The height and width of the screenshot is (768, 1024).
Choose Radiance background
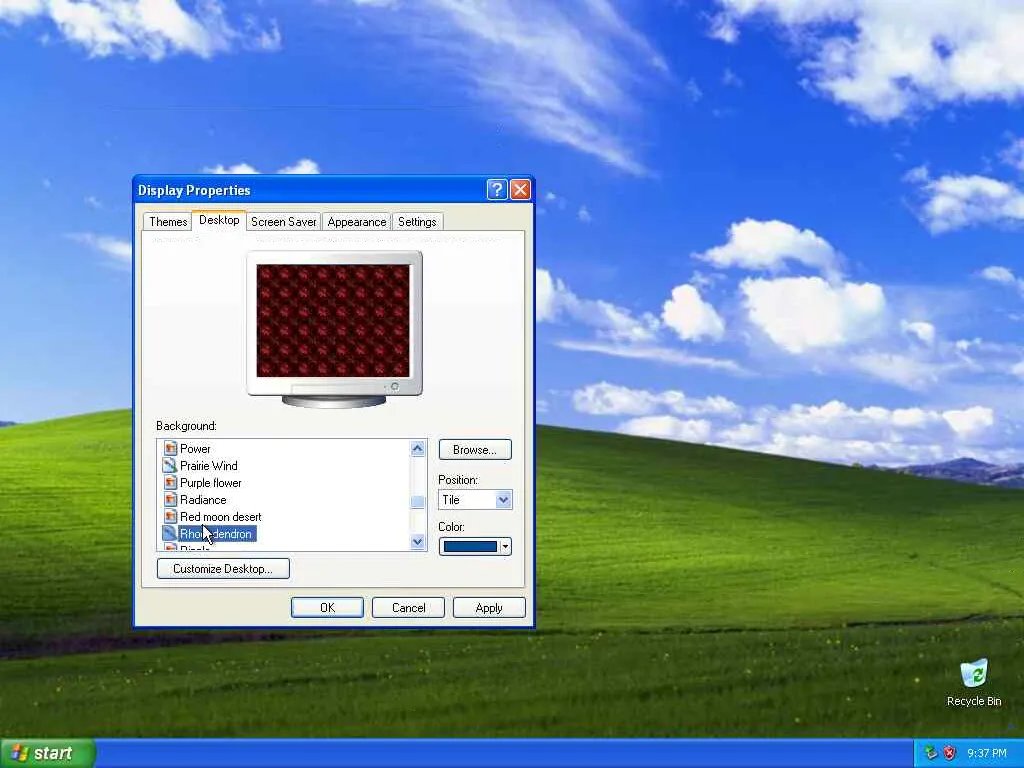click(x=203, y=500)
